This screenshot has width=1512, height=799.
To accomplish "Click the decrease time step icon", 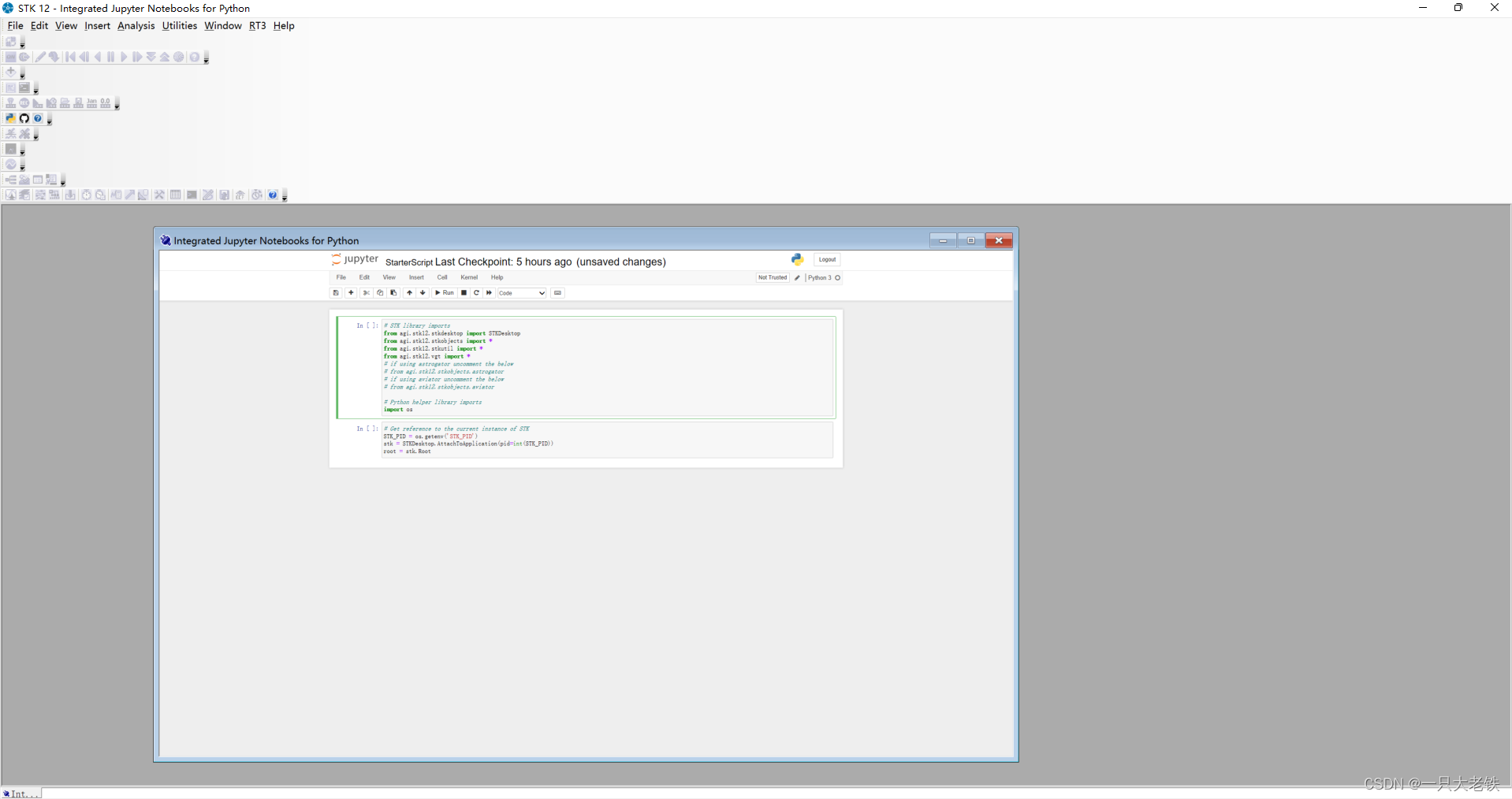I will [151, 57].
